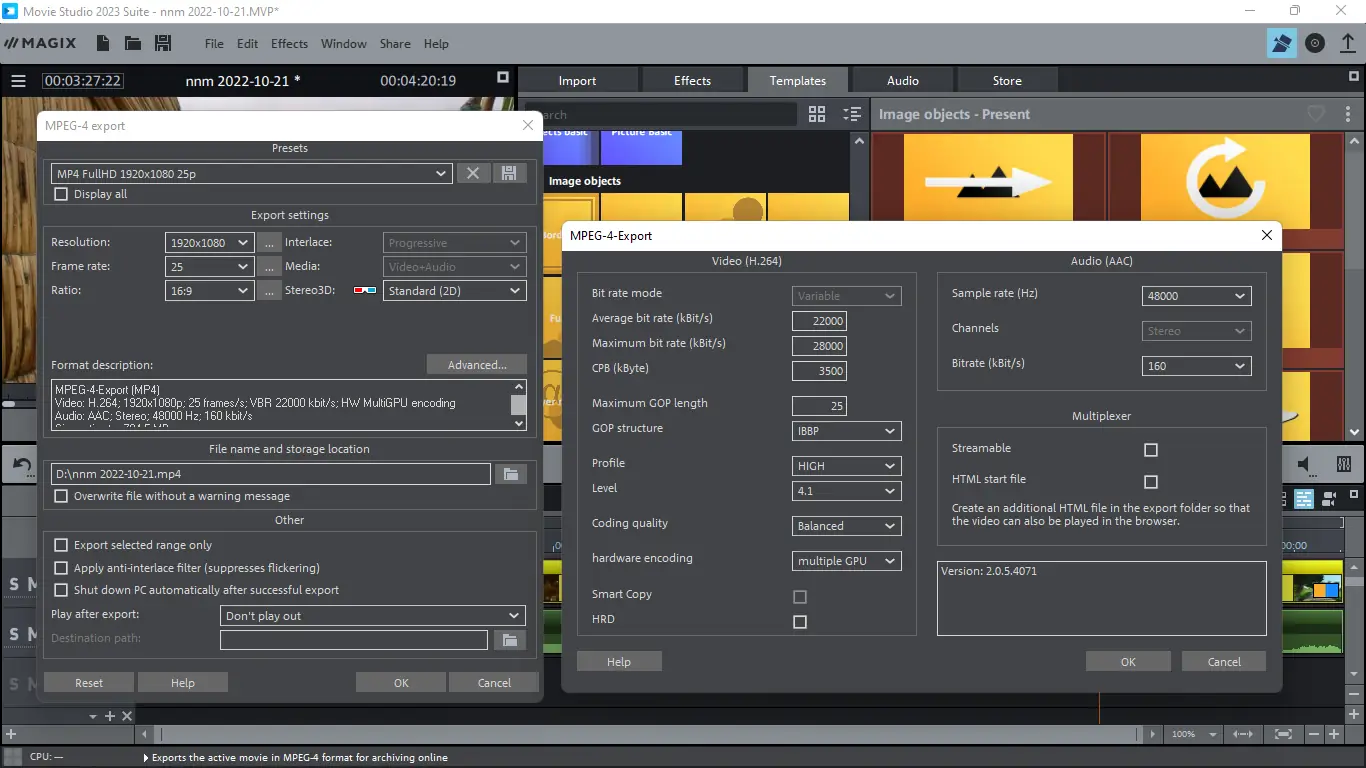Tick the HTML start file checkbox
The height and width of the screenshot is (768, 1366).
click(x=1150, y=481)
